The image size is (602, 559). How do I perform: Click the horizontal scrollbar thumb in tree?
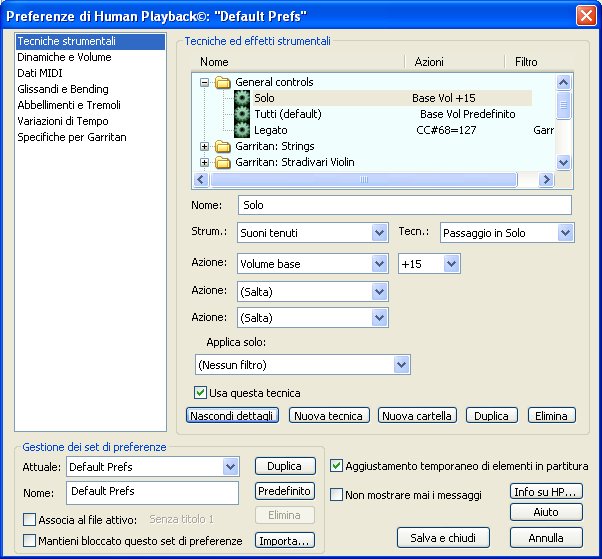pyautogui.click(x=364, y=179)
